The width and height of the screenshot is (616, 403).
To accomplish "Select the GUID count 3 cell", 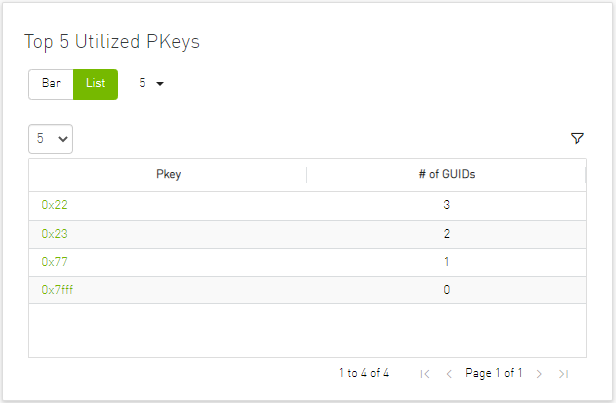I will click(446, 205).
